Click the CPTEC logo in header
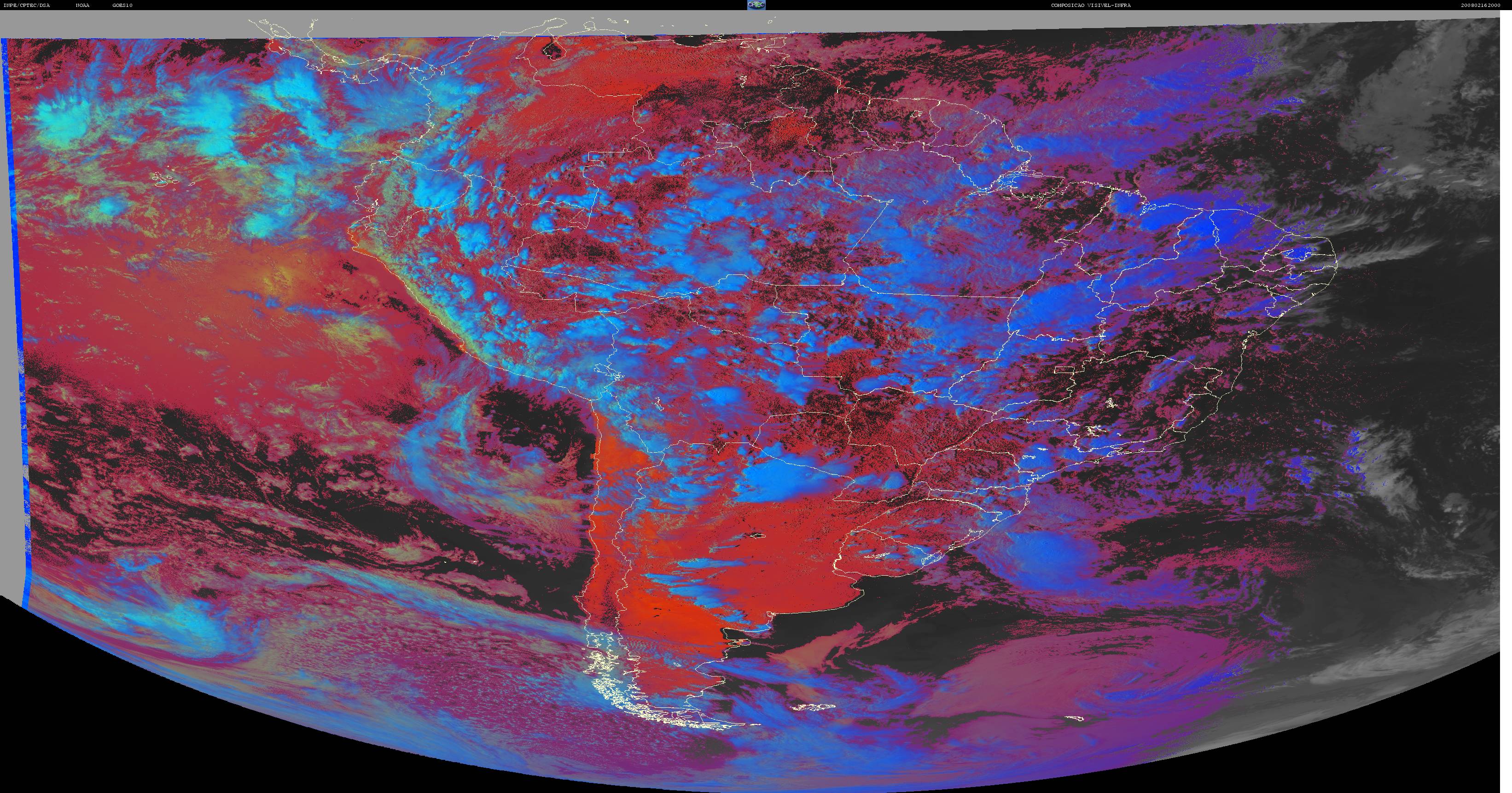The width and height of the screenshot is (1512, 793). pos(756,5)
